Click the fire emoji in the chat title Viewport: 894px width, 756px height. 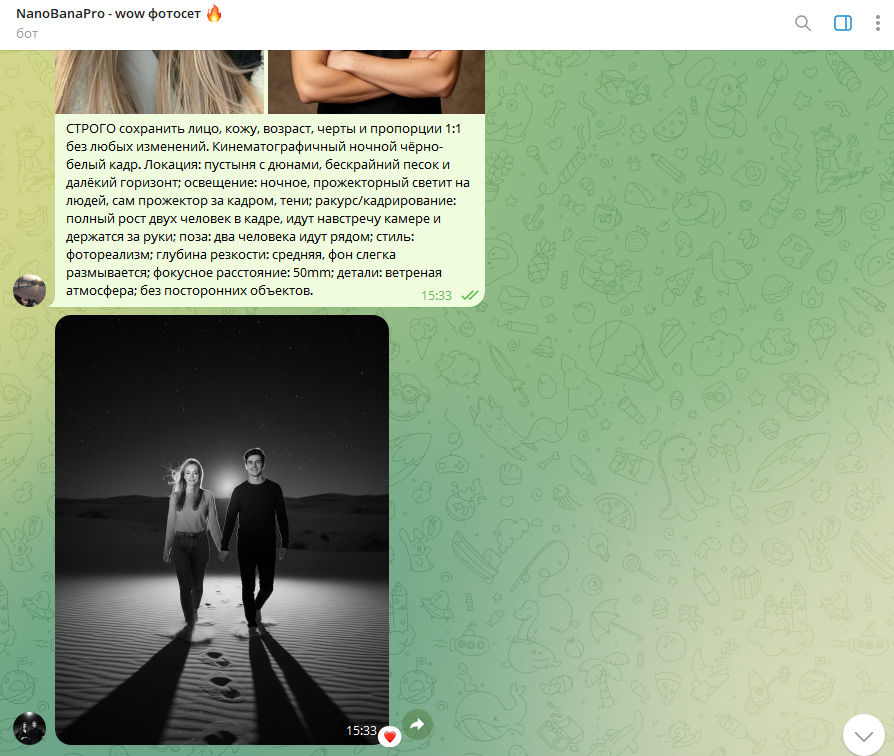214,13
